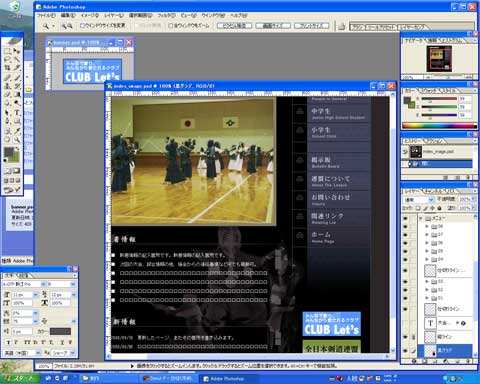This screenshot has height=384, width=480.
Task: Click 画面サイズ button
Action: [273, 26]
